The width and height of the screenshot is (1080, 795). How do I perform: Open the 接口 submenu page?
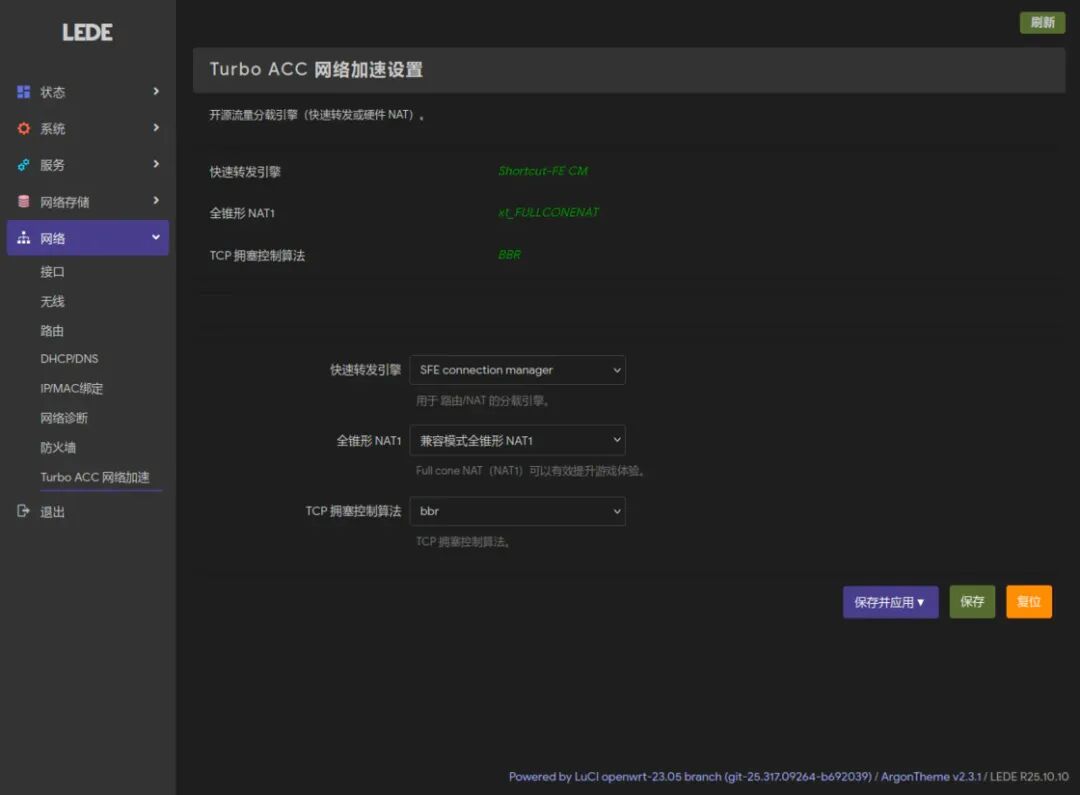pos(52,271)
